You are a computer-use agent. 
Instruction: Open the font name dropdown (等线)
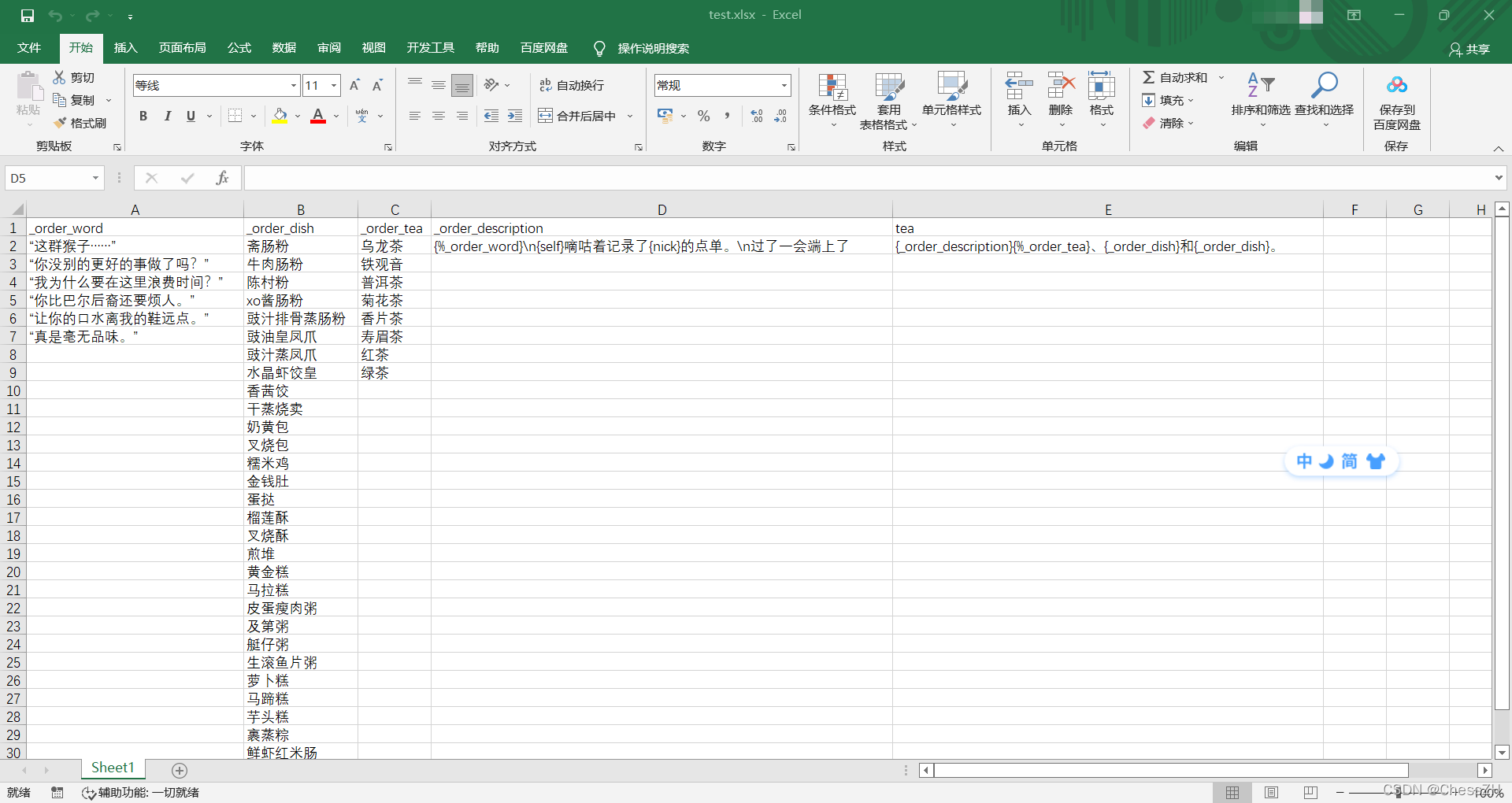tap(294, 85)
